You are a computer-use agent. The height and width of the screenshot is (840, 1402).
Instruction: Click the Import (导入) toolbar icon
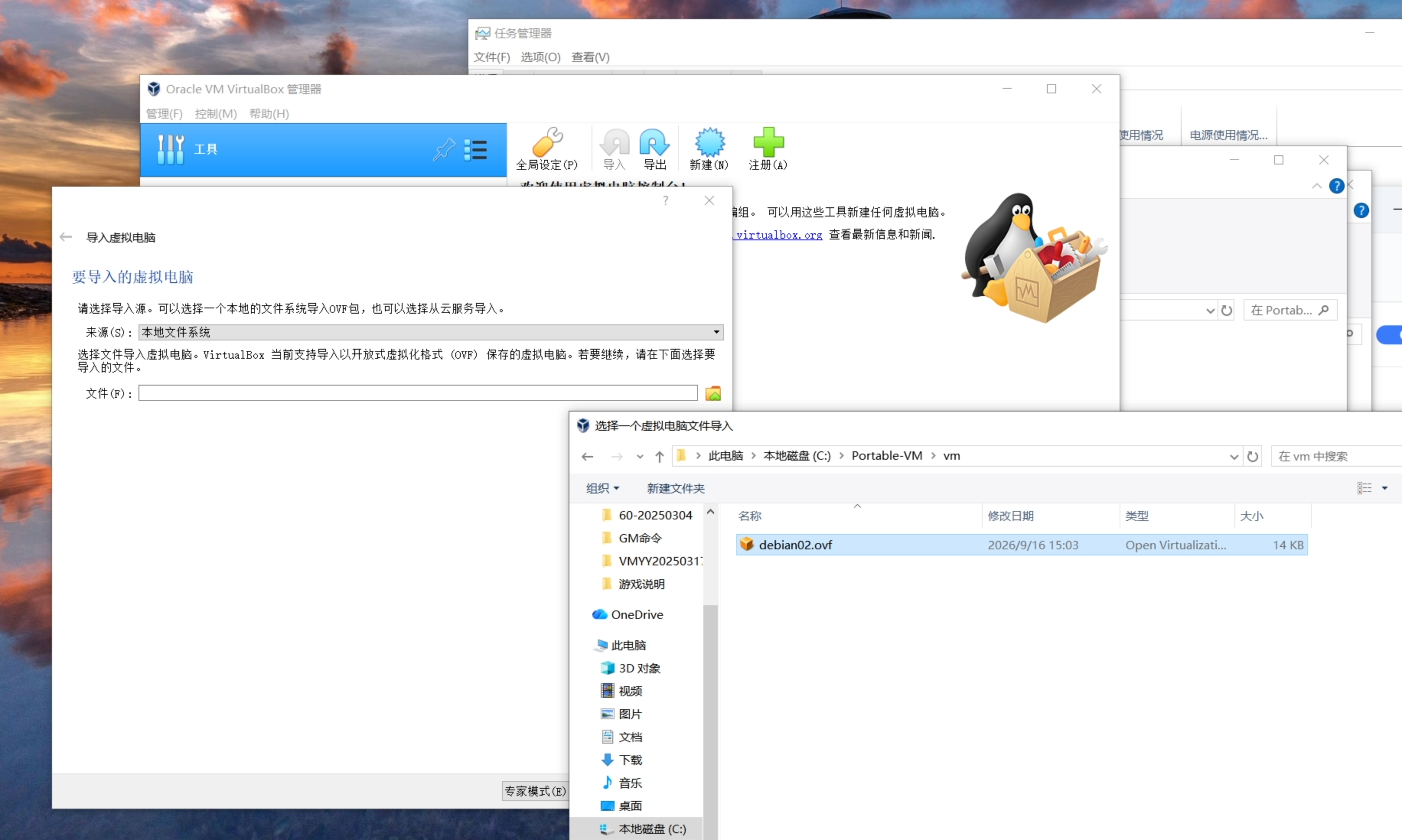coord(615,149)
